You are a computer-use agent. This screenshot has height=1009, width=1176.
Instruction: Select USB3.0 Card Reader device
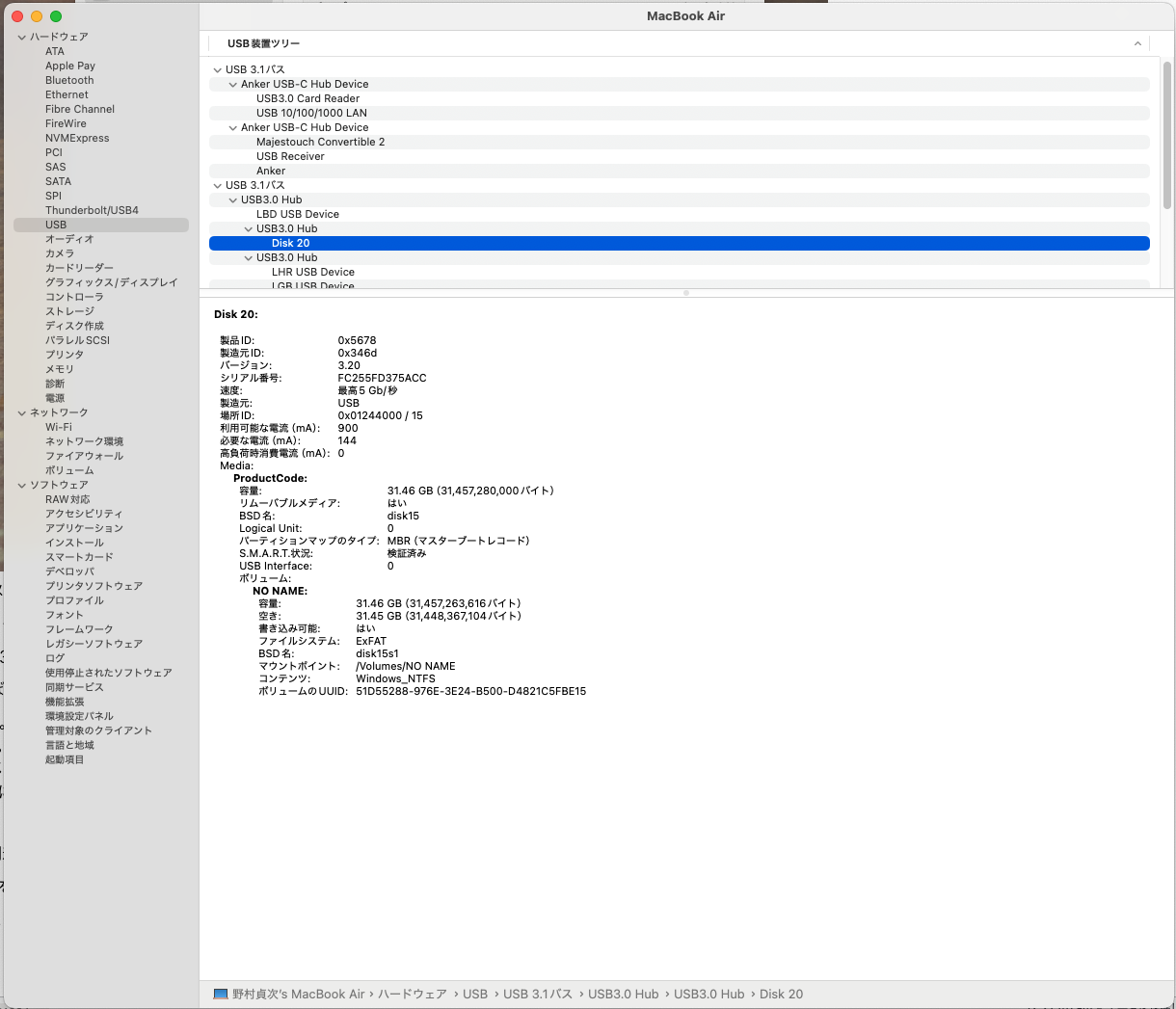point(307,98)
